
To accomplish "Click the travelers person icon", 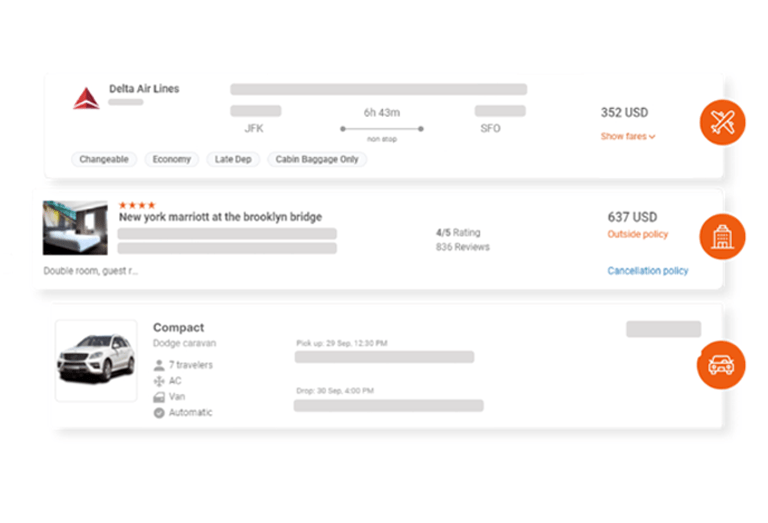I will (x=159, y=365).
